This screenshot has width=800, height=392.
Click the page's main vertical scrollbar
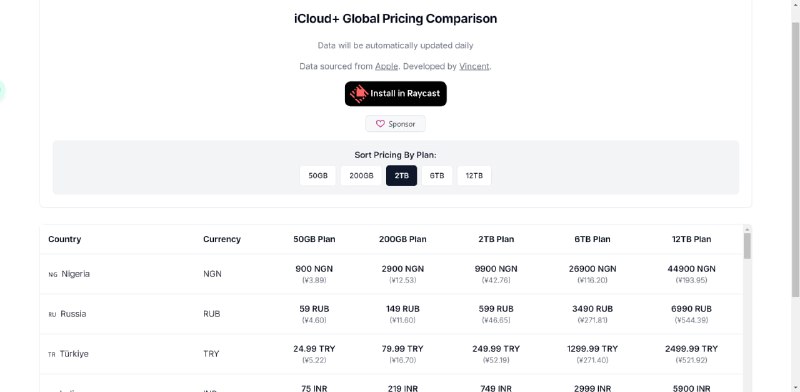(795, 158)
